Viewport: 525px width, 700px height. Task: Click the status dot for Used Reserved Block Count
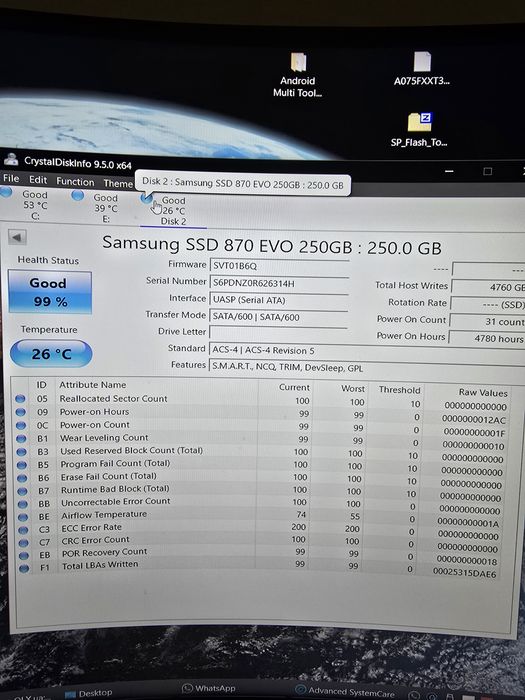pyautogui.click(x=21, y=452)
